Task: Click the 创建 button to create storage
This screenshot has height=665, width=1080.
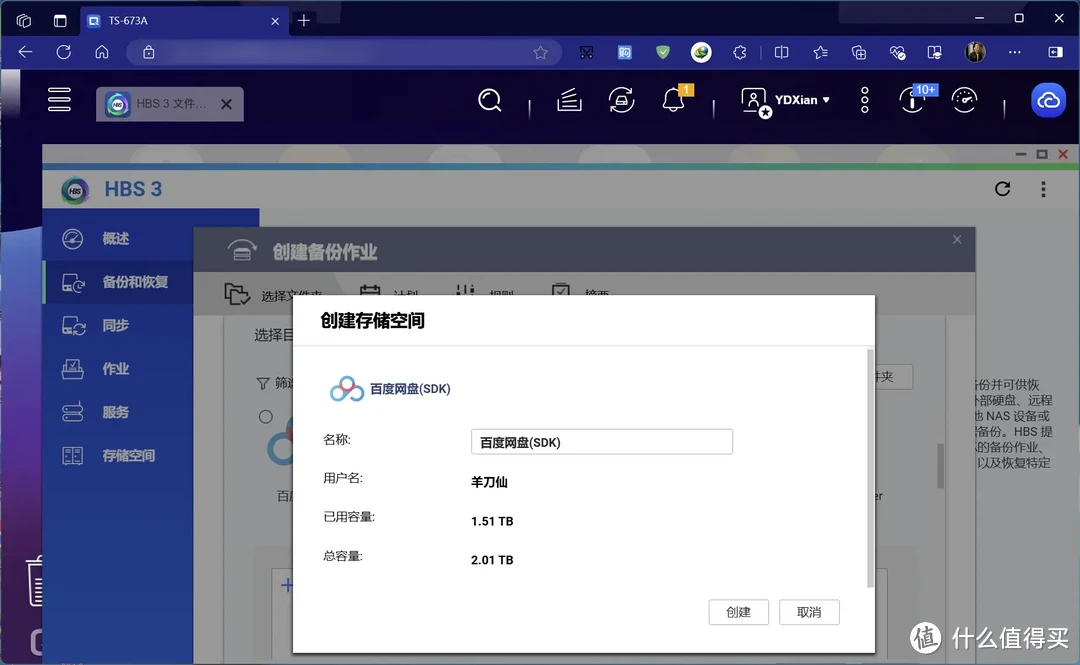Action: (x=738, y=612)
